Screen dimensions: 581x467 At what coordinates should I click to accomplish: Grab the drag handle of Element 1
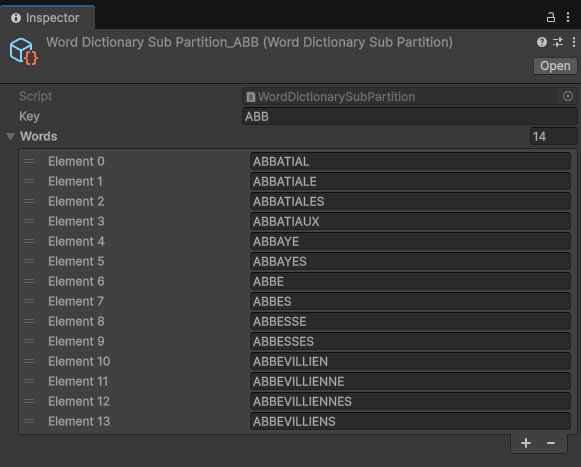(29, 181)
